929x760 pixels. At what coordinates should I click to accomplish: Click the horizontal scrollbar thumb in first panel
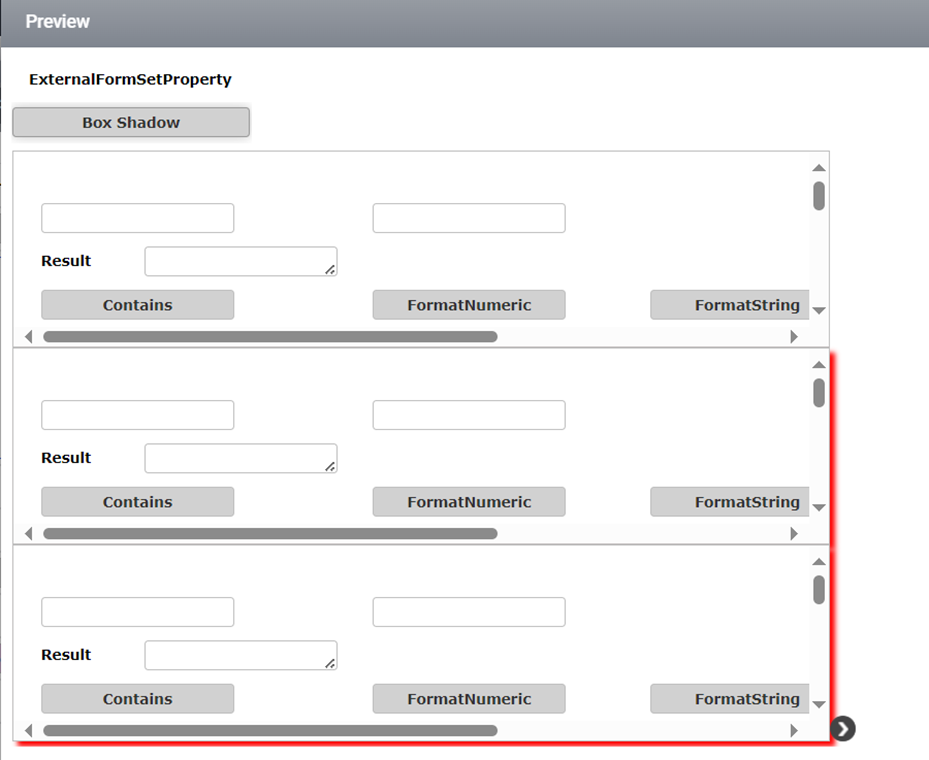270,336
